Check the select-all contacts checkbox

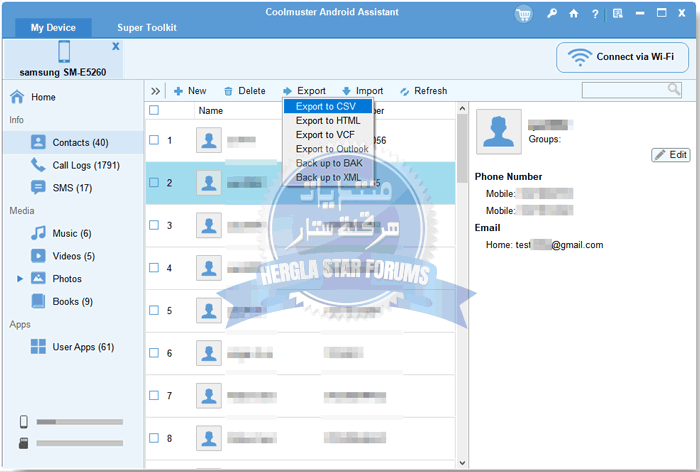pos(154,111)
